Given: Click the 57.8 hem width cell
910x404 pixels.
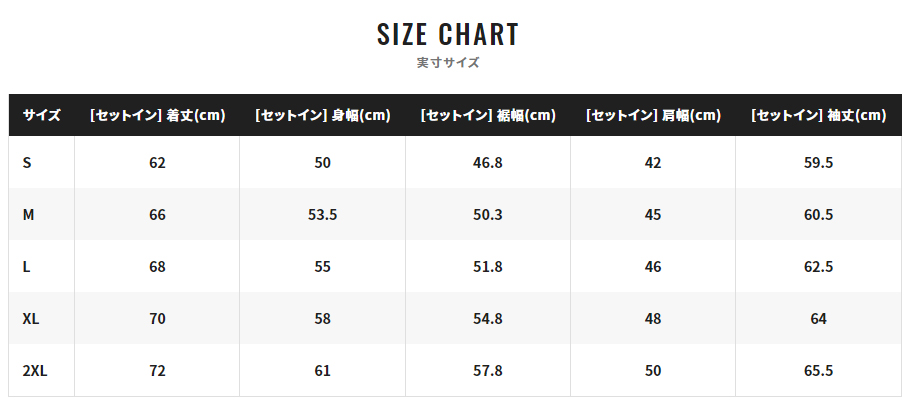Looking at the screenshot, I should 488,370.
